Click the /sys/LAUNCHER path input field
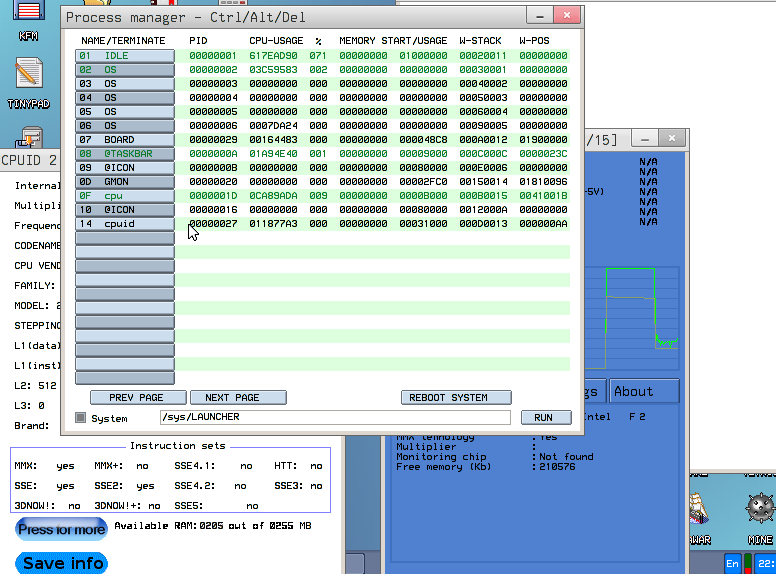Screen dimensions: 776x574 coord(334,417)
